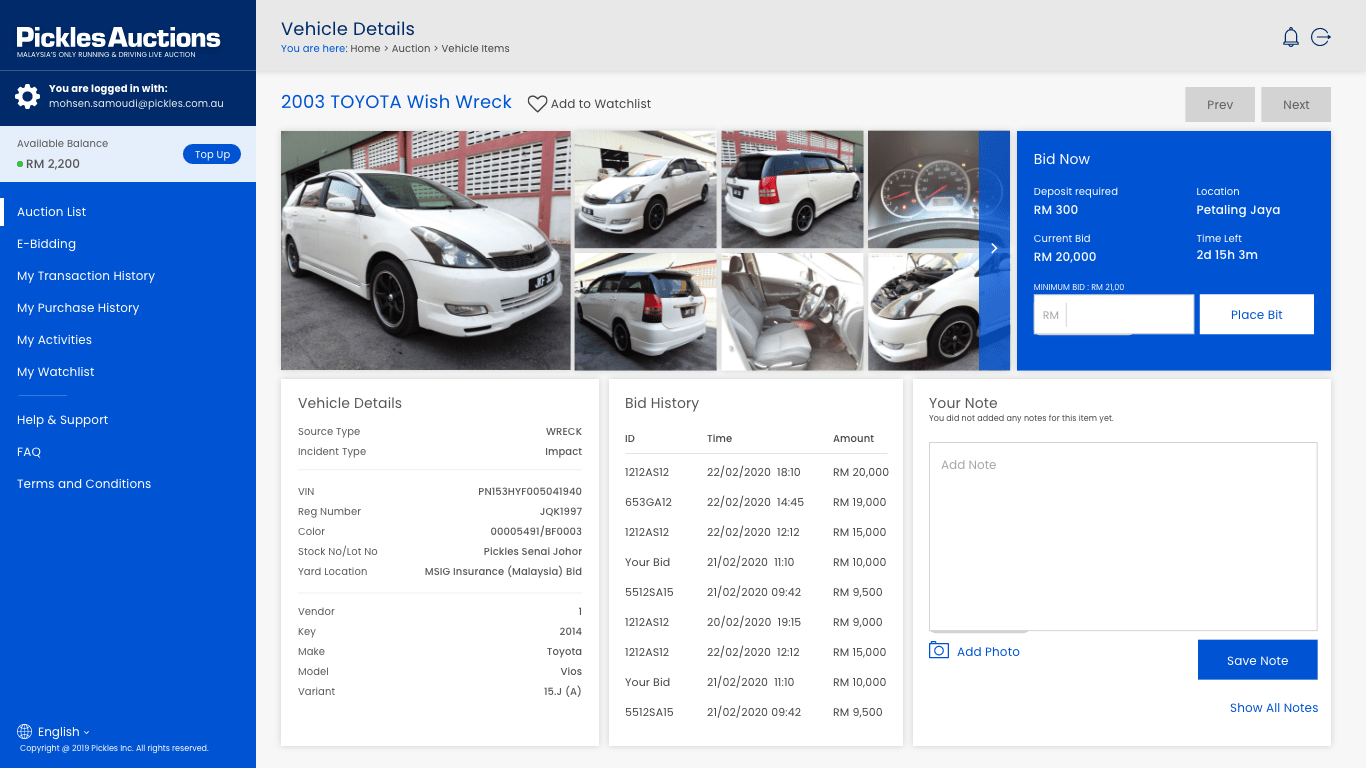Click Save Note button
The width and height of the screenshot is (1366, 768).
[x=1258, y=660]
